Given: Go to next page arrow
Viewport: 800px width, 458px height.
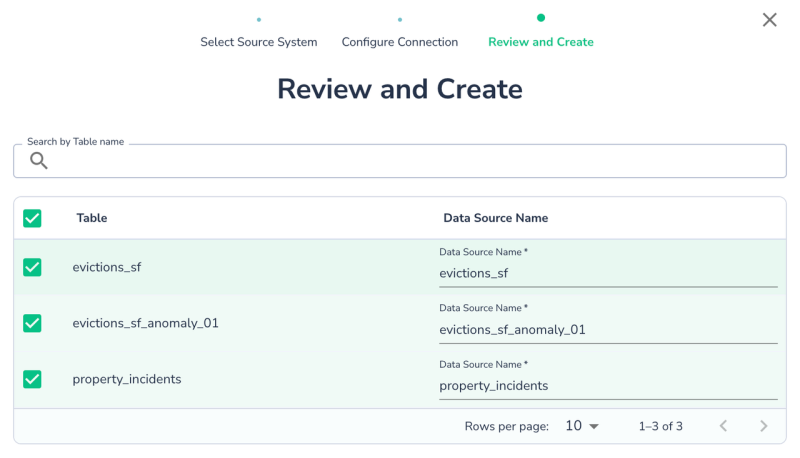Looking at the screenshot, I should coord(764,426).
